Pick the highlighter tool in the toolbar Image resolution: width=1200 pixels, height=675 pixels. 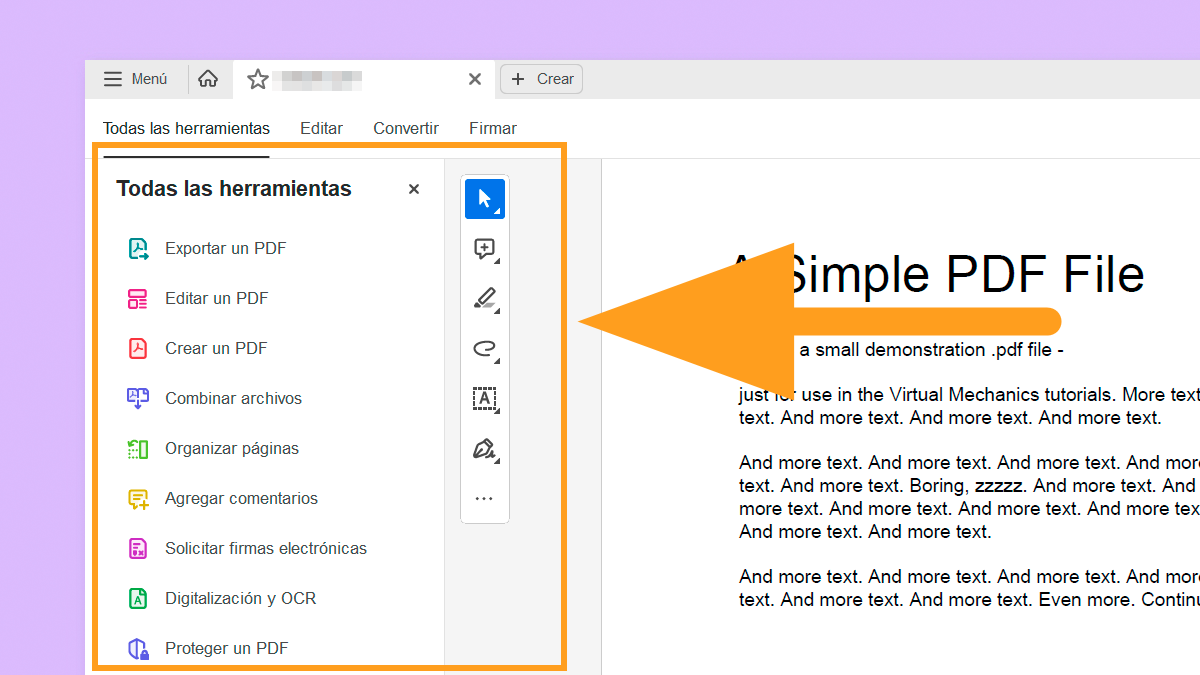click(483, 298)
